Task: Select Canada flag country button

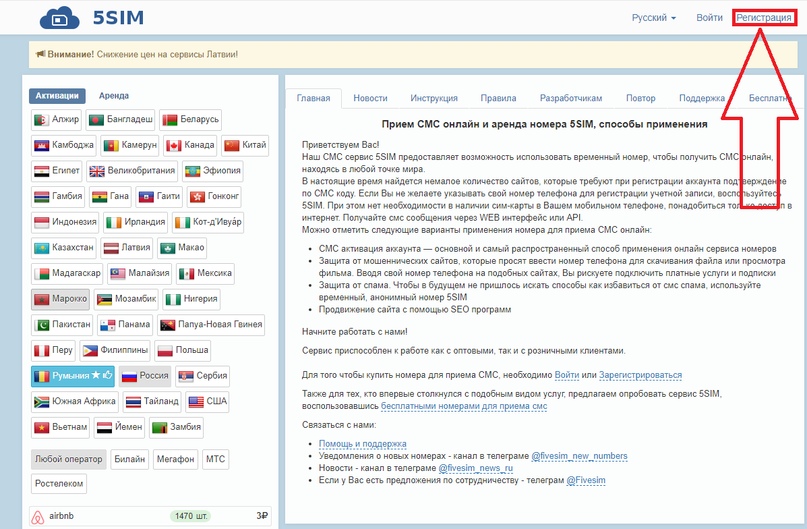Action: (x=187, y=145)
